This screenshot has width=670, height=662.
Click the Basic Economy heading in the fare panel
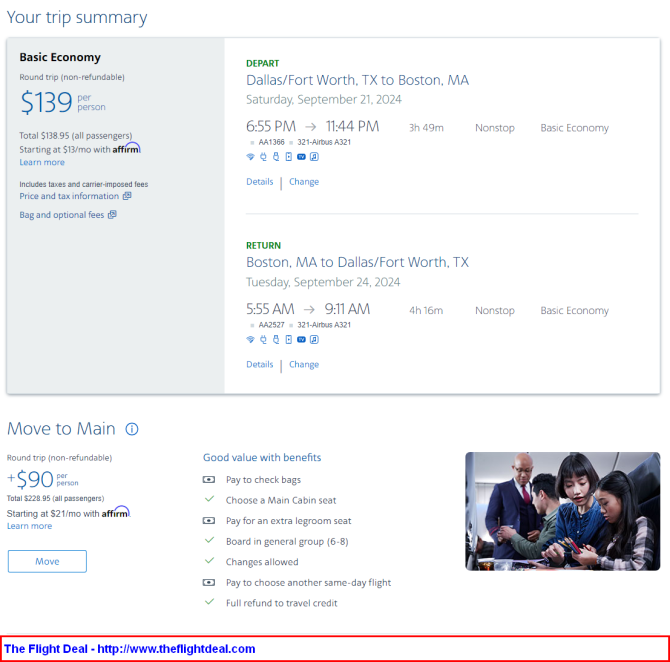(x=60, y=57)
